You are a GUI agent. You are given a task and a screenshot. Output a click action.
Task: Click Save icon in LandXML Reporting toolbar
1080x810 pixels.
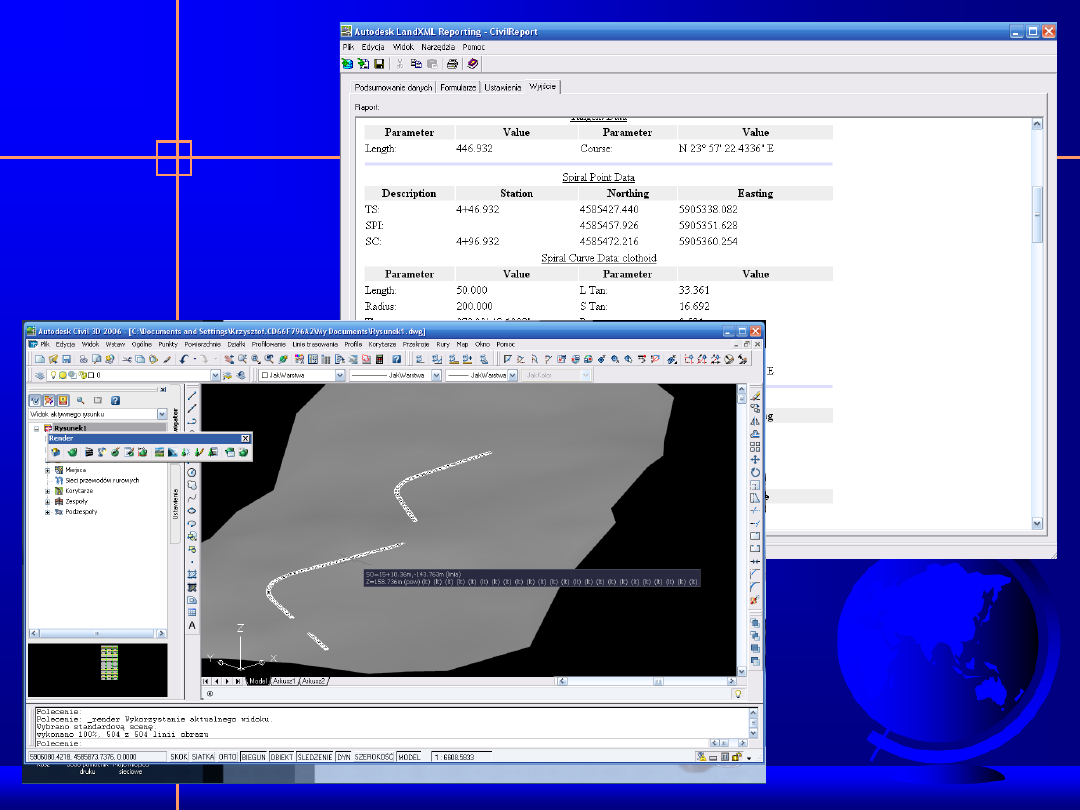[379, 63]
